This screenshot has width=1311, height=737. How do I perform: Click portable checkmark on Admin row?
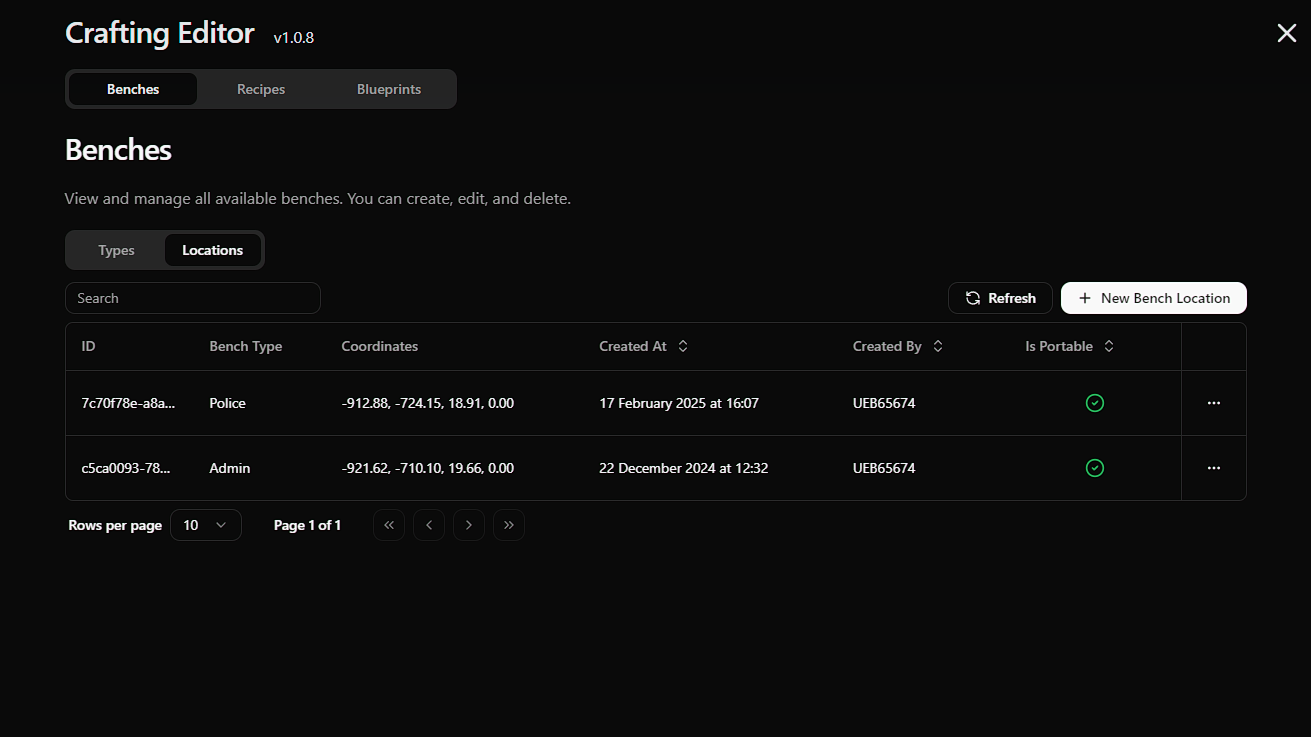pos(1095,468)
